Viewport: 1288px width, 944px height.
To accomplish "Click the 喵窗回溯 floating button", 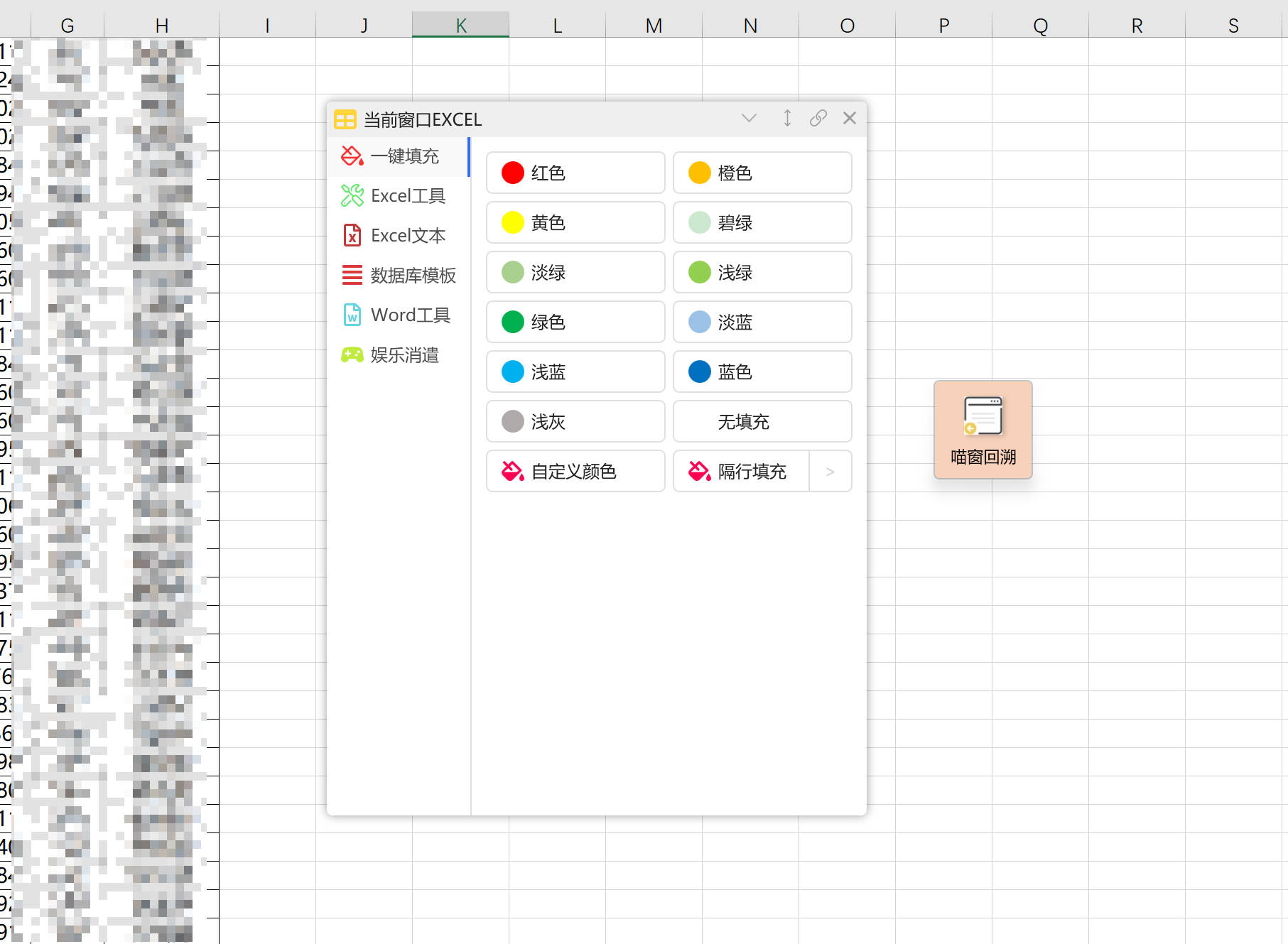I will 983,430.
